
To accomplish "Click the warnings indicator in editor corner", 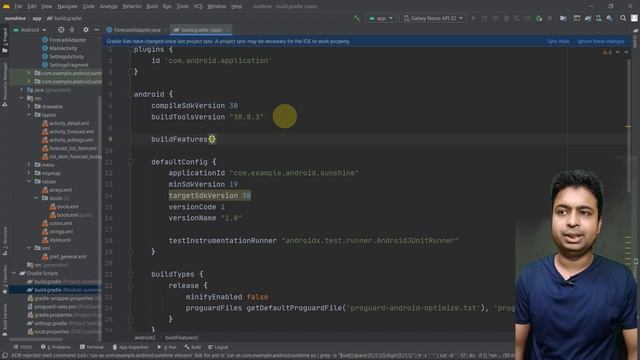I will [607, 52].
